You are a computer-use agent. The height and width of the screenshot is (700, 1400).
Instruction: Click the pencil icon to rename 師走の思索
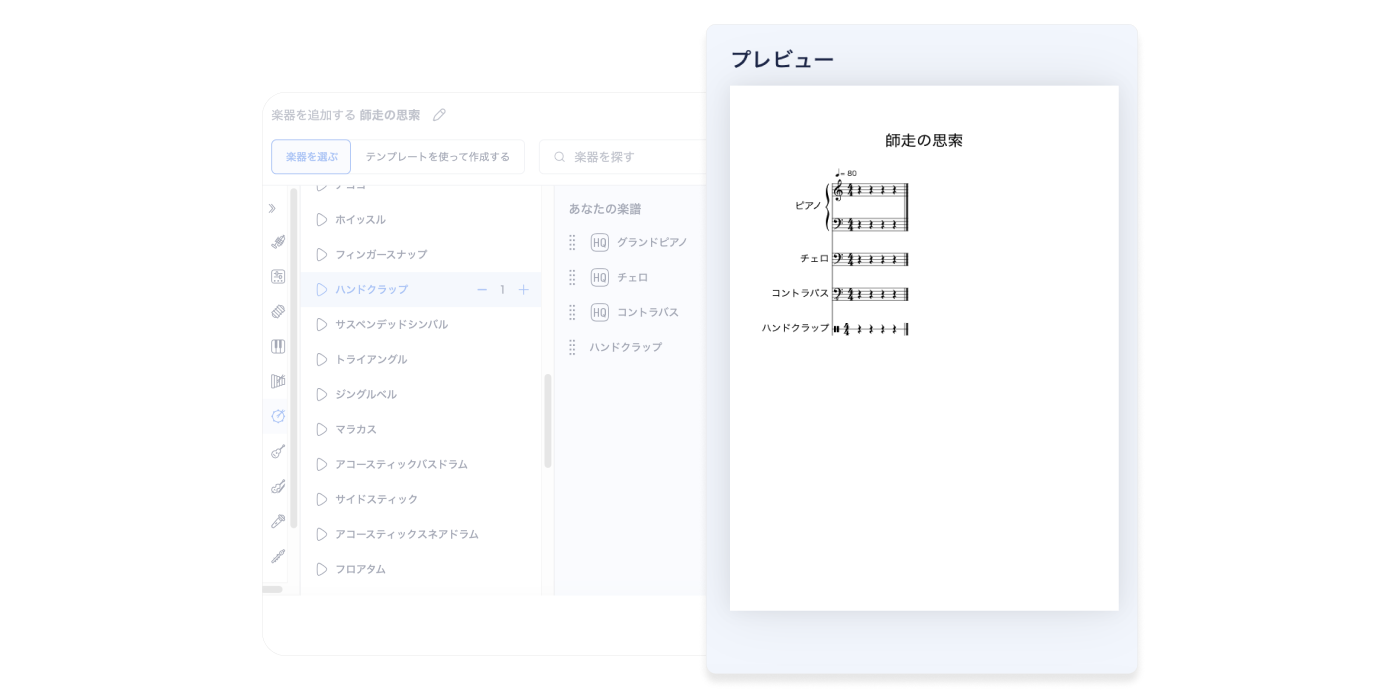439,114
